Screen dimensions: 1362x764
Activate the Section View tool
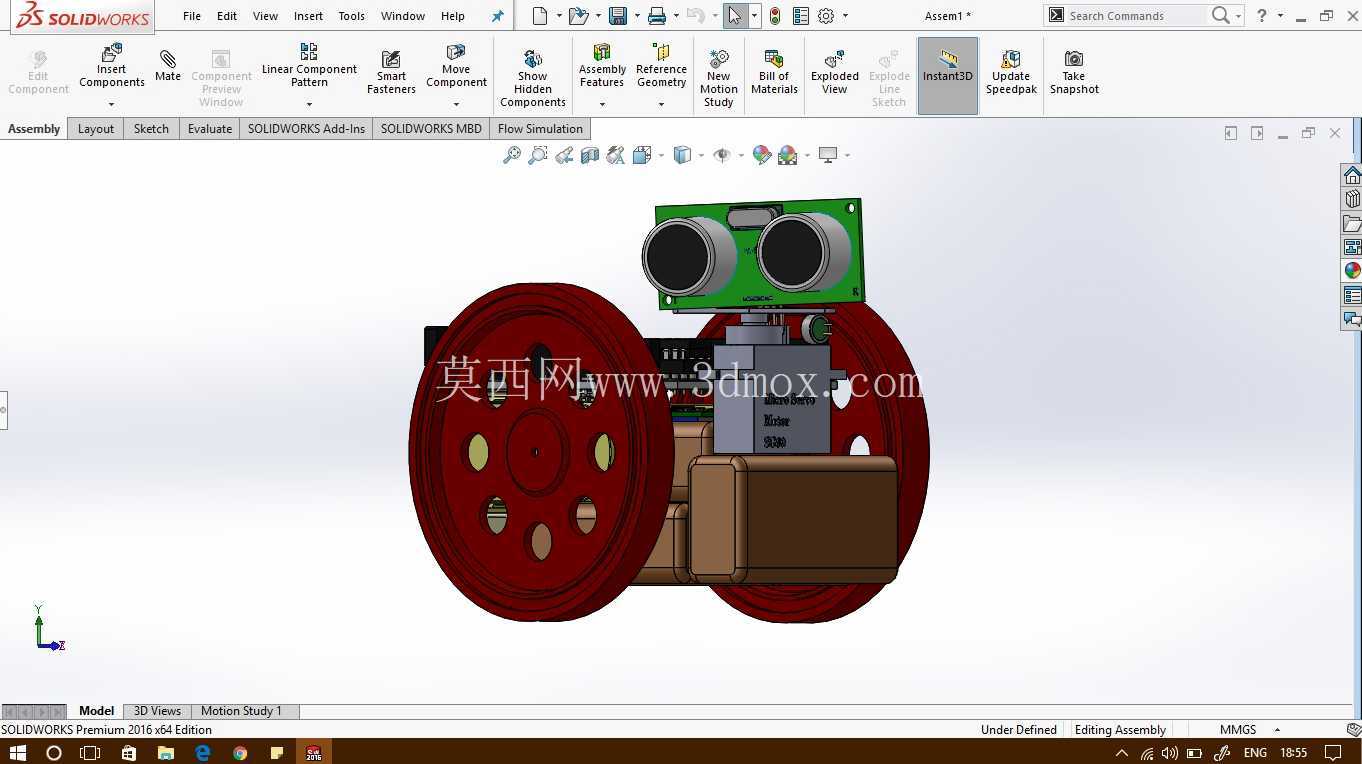590,155
